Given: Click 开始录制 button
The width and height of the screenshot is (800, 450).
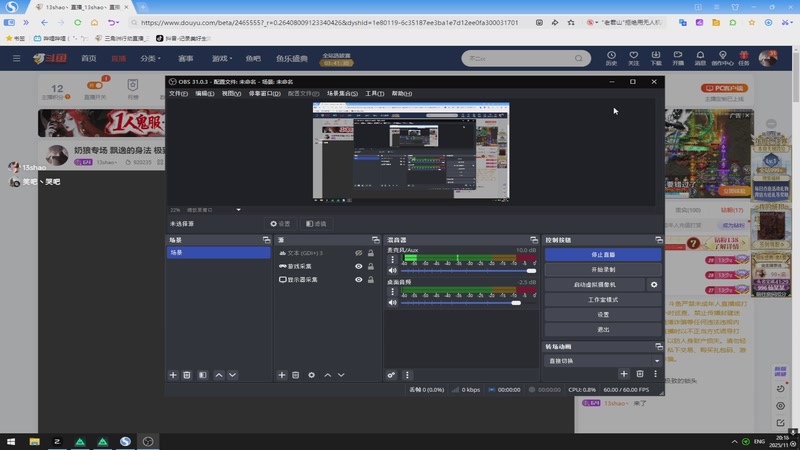Looking at the screenshot, I should tap(603, 269).
